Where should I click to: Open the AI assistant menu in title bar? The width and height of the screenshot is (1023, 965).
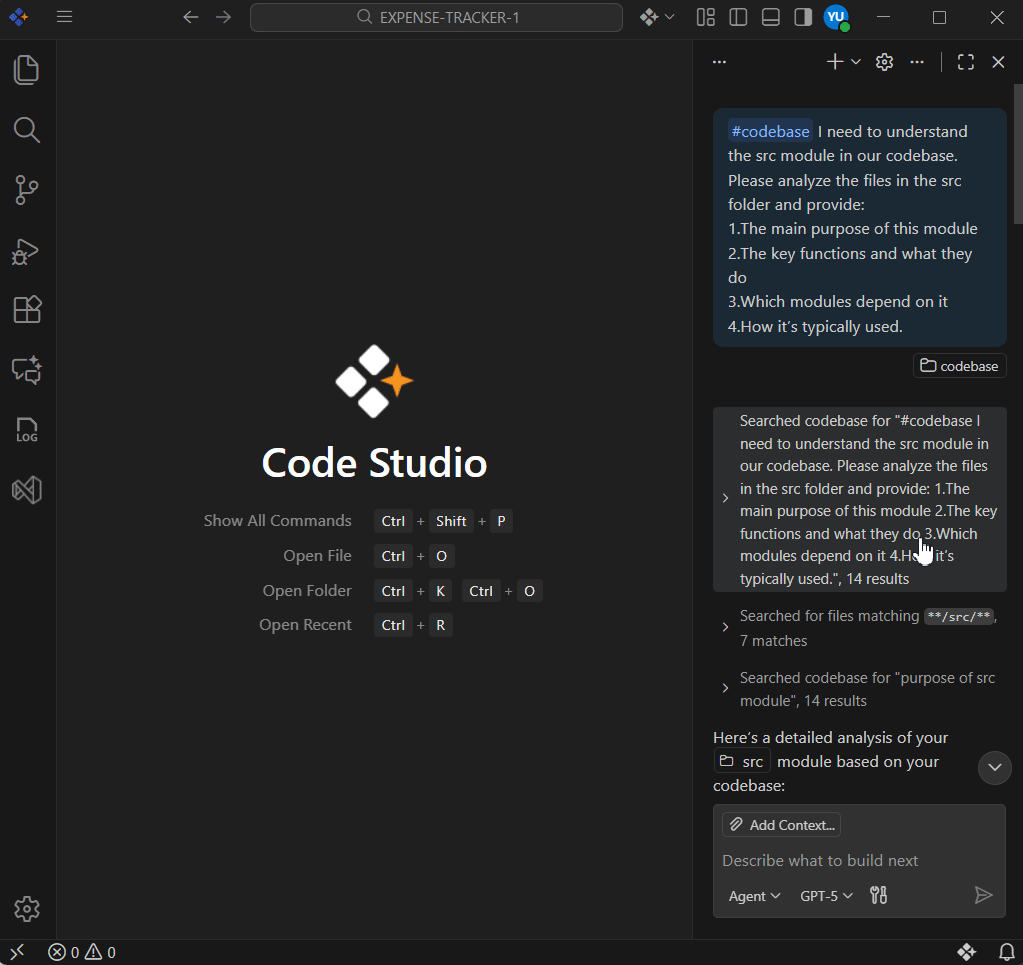pos(656,17)
